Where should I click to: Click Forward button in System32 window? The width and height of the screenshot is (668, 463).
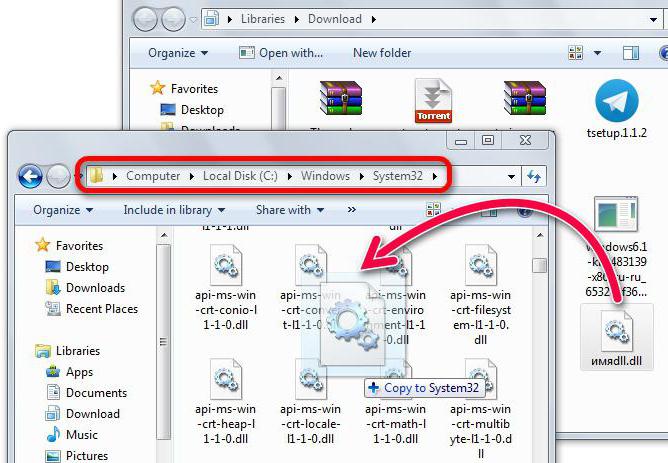click(58, 176)
